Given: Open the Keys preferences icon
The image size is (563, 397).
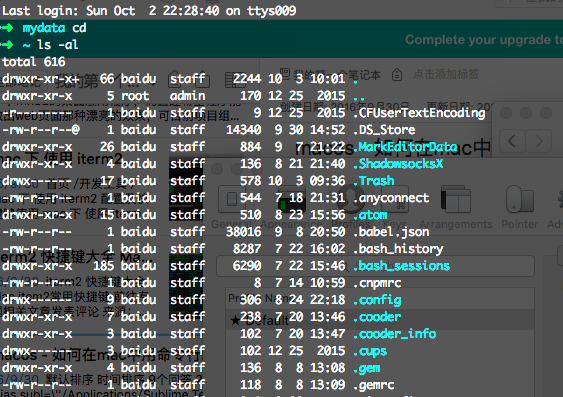Looking at the screenshot, I should pyautogui.click(x=395, y=199).
